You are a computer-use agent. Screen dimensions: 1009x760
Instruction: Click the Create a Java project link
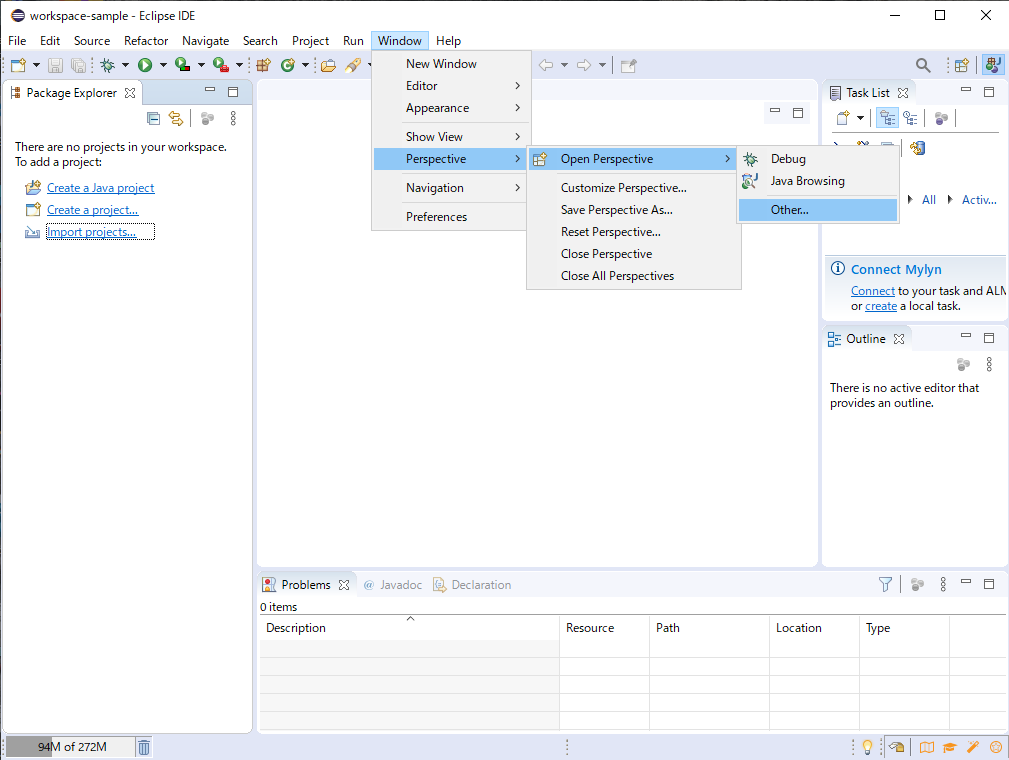click(100, 188)
